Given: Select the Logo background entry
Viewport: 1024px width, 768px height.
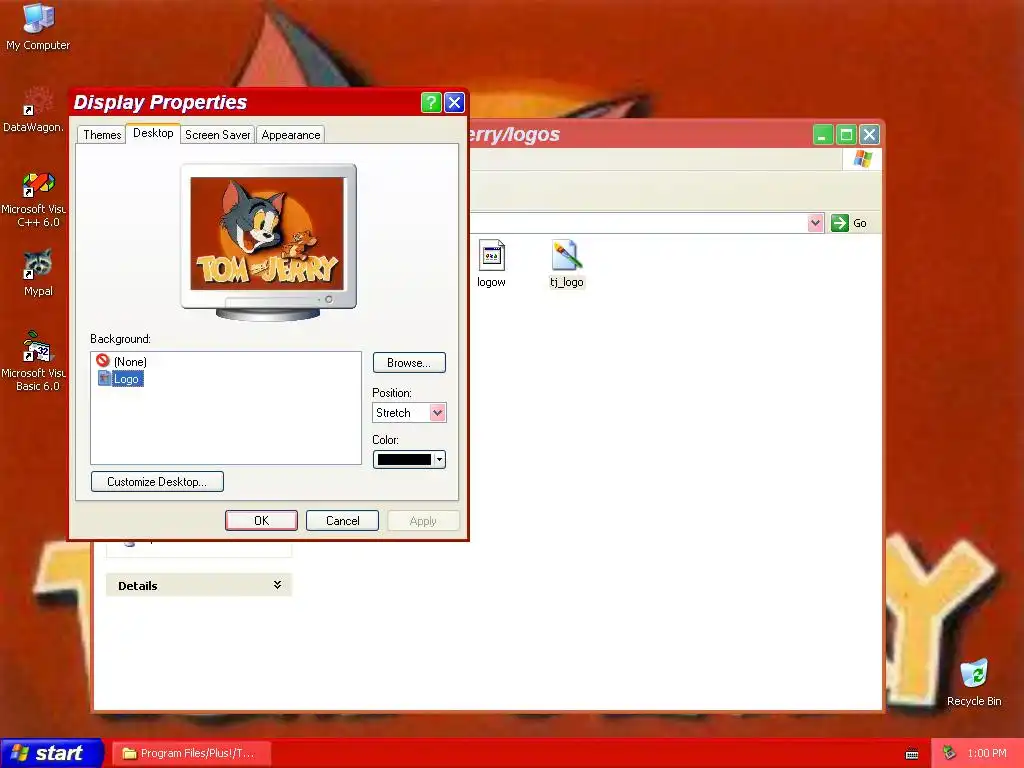Looking at the screenshot, I should pyautogui.click(x=120, y=379).
